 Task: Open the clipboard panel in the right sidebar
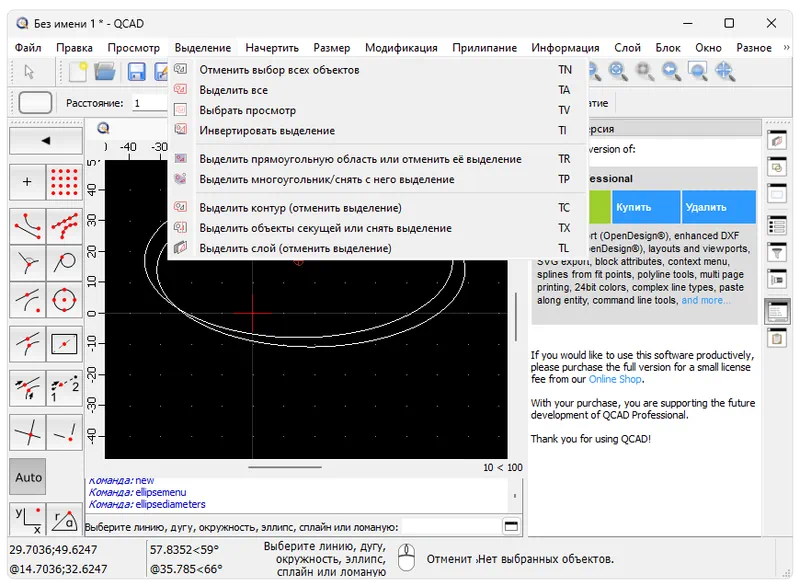777,338
